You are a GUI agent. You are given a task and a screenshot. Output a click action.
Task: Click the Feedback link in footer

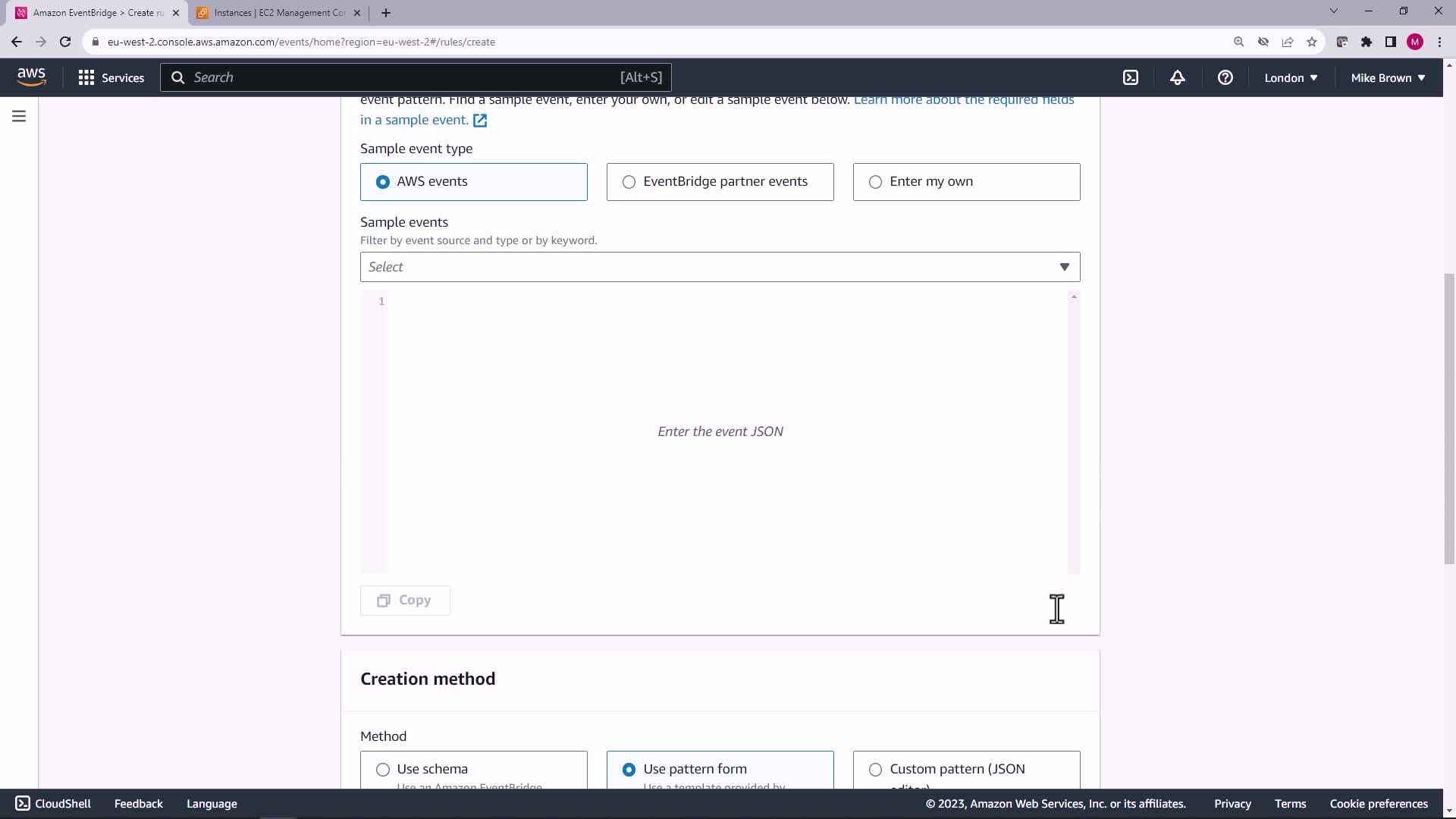[x=138, y=804]
